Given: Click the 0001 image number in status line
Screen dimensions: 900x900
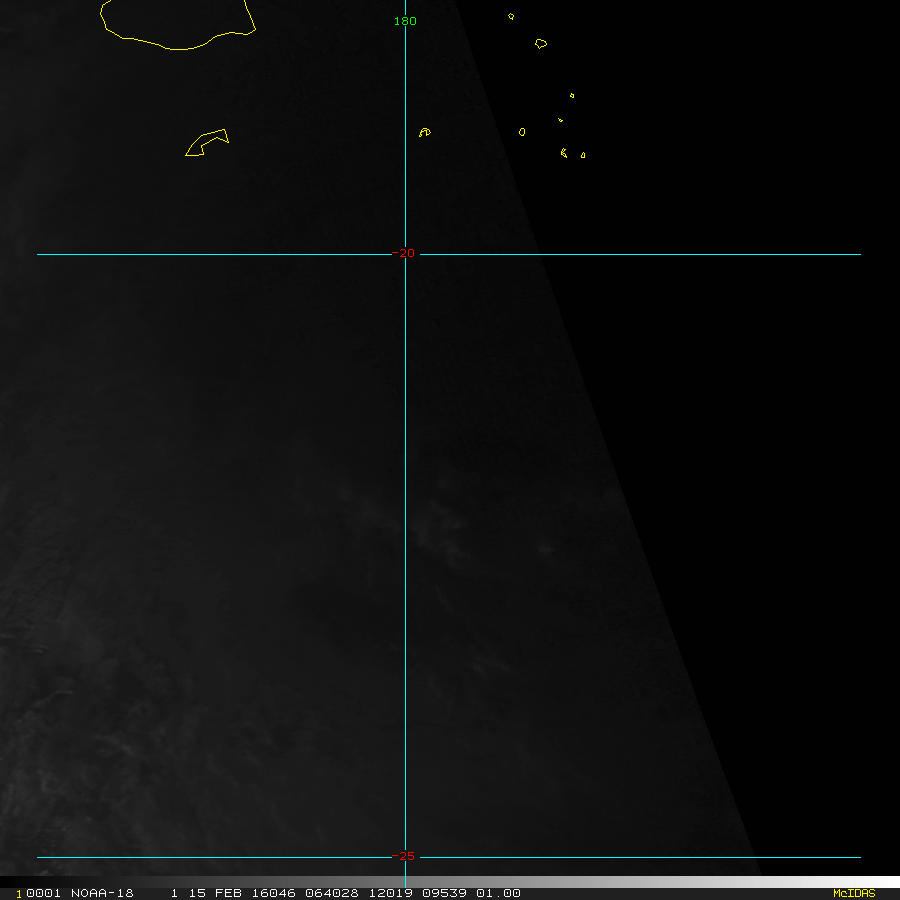Looking at the screenshot, I should pyautogui.click(x=43, y=893).
